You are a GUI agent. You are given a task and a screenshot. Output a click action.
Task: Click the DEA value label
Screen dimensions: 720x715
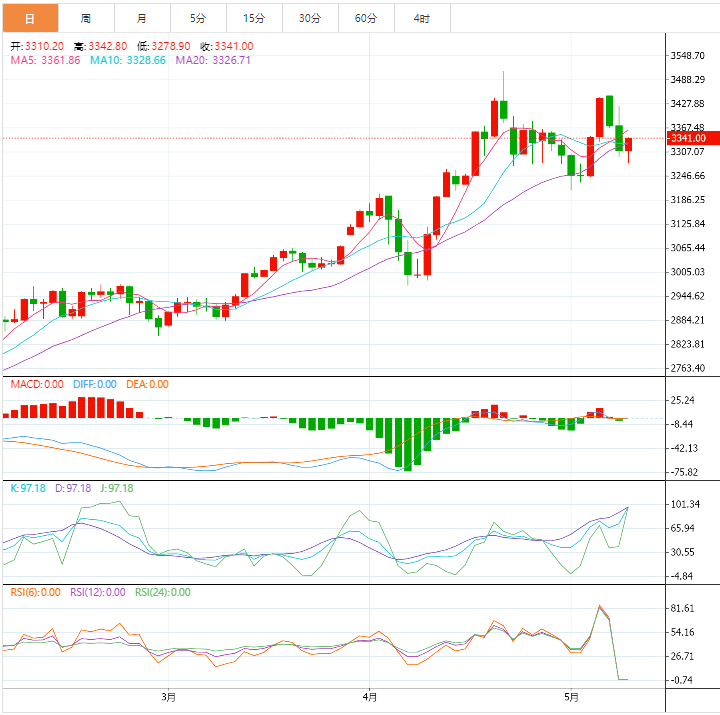click(146, 384)
